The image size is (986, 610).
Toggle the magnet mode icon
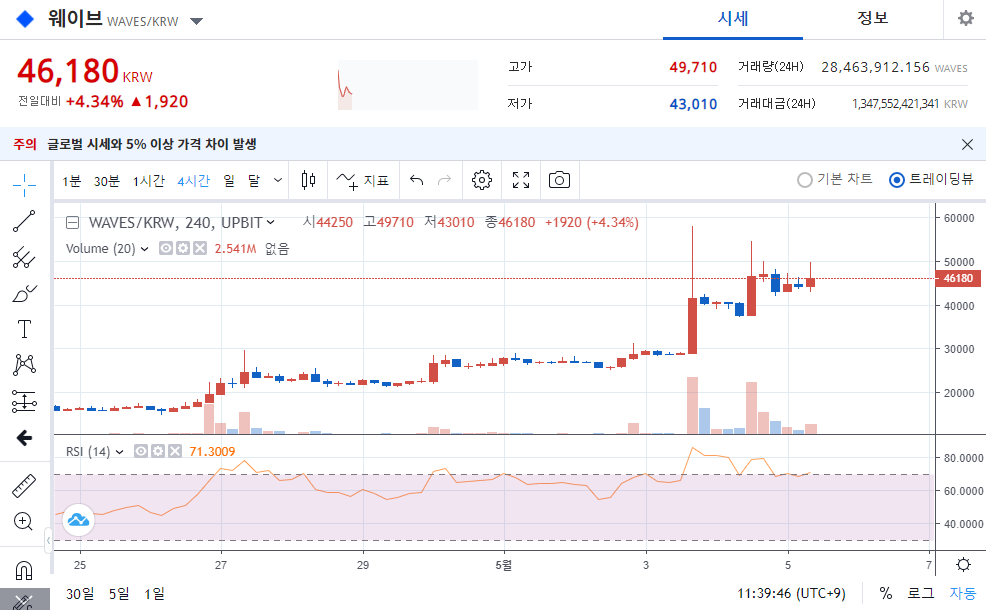click(x=24, y=570)
